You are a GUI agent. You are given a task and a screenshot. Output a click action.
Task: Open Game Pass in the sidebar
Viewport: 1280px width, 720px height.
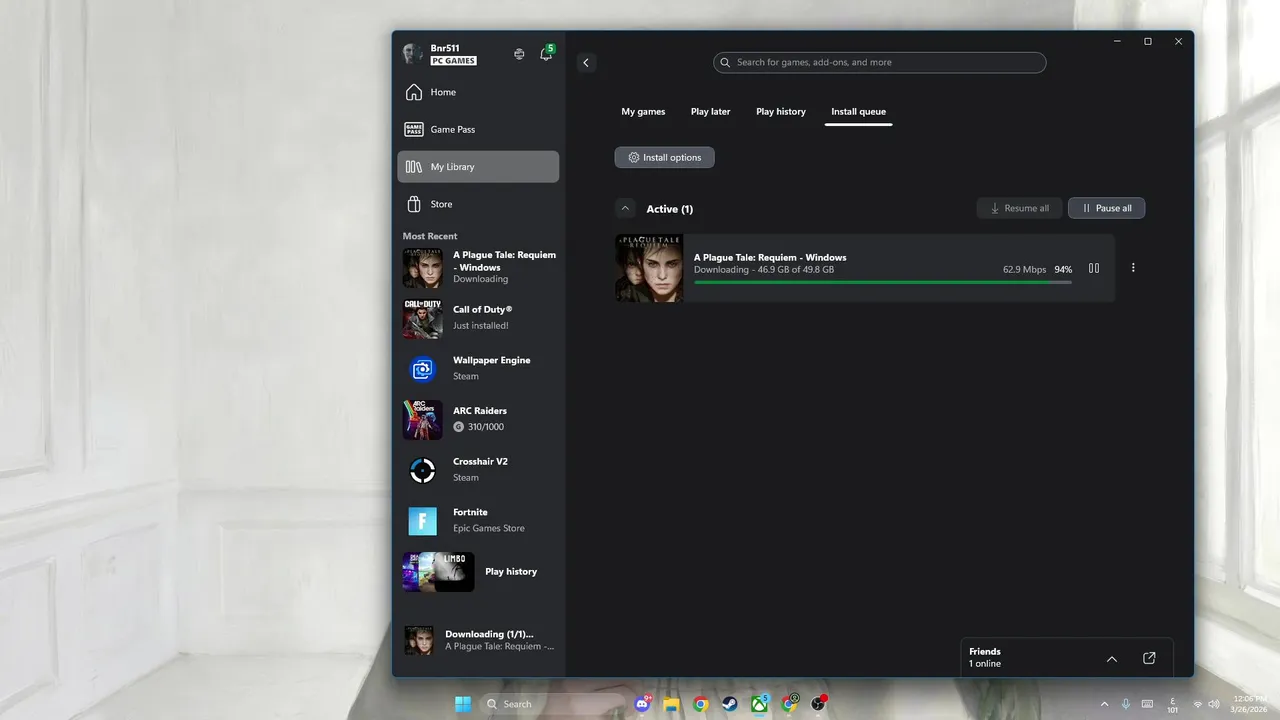478,129
